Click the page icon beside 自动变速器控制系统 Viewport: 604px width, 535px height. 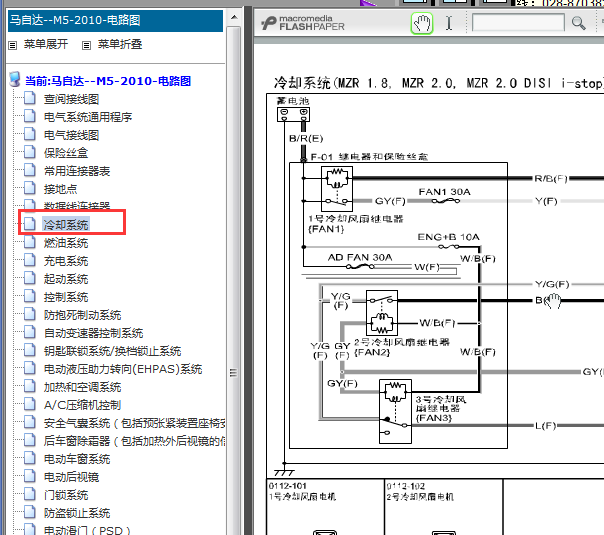30,332
